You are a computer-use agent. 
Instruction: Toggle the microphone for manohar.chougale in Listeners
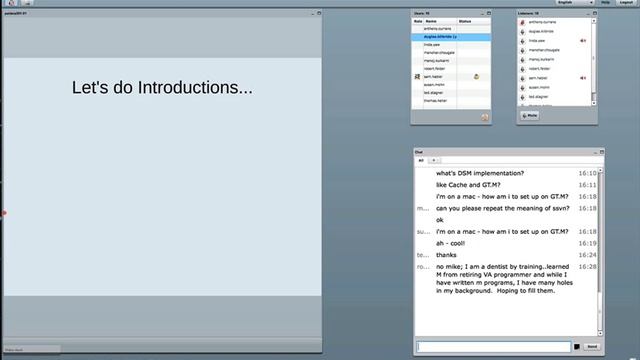[x=522, y=51]
